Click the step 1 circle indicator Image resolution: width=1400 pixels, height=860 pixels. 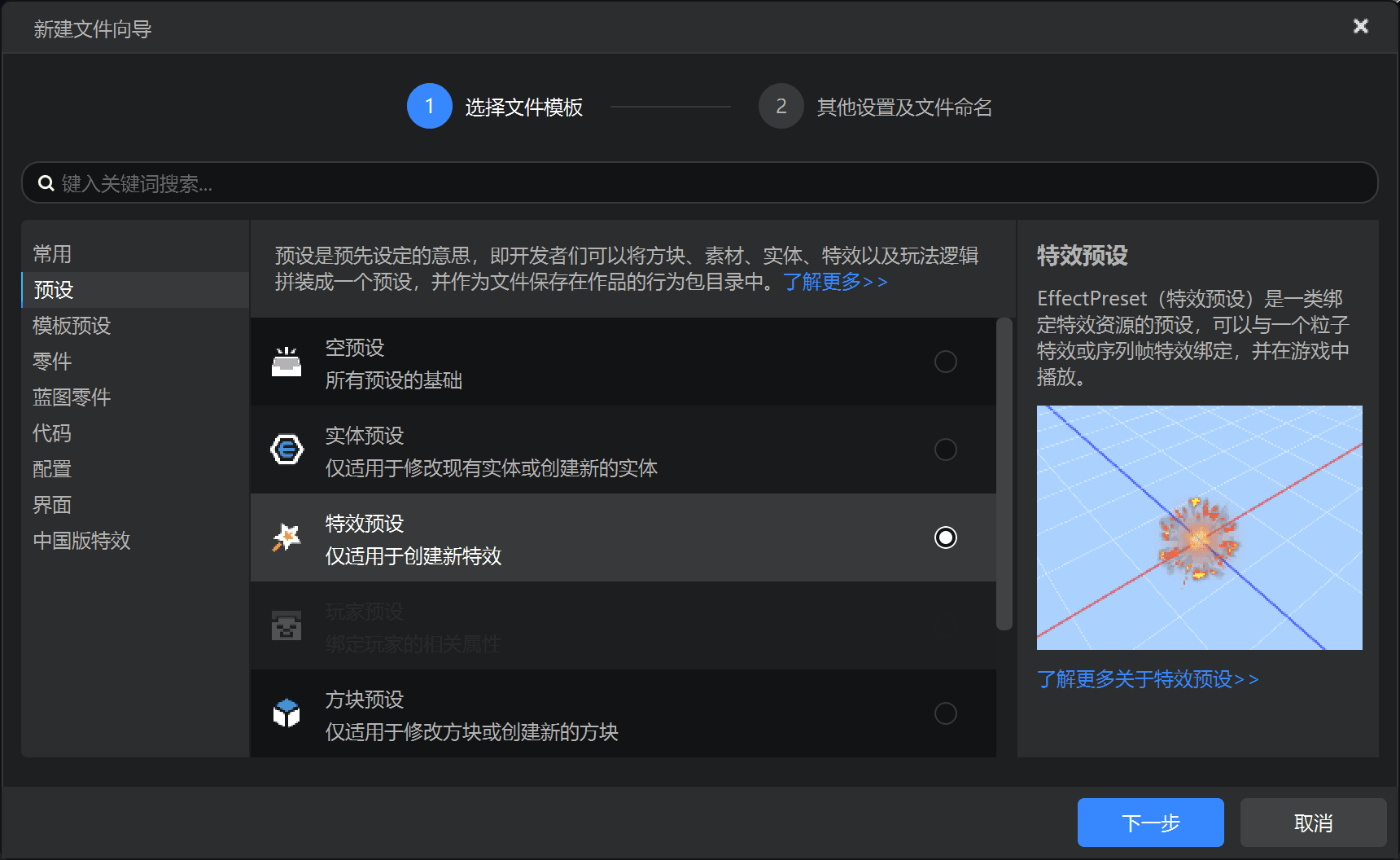430,106
